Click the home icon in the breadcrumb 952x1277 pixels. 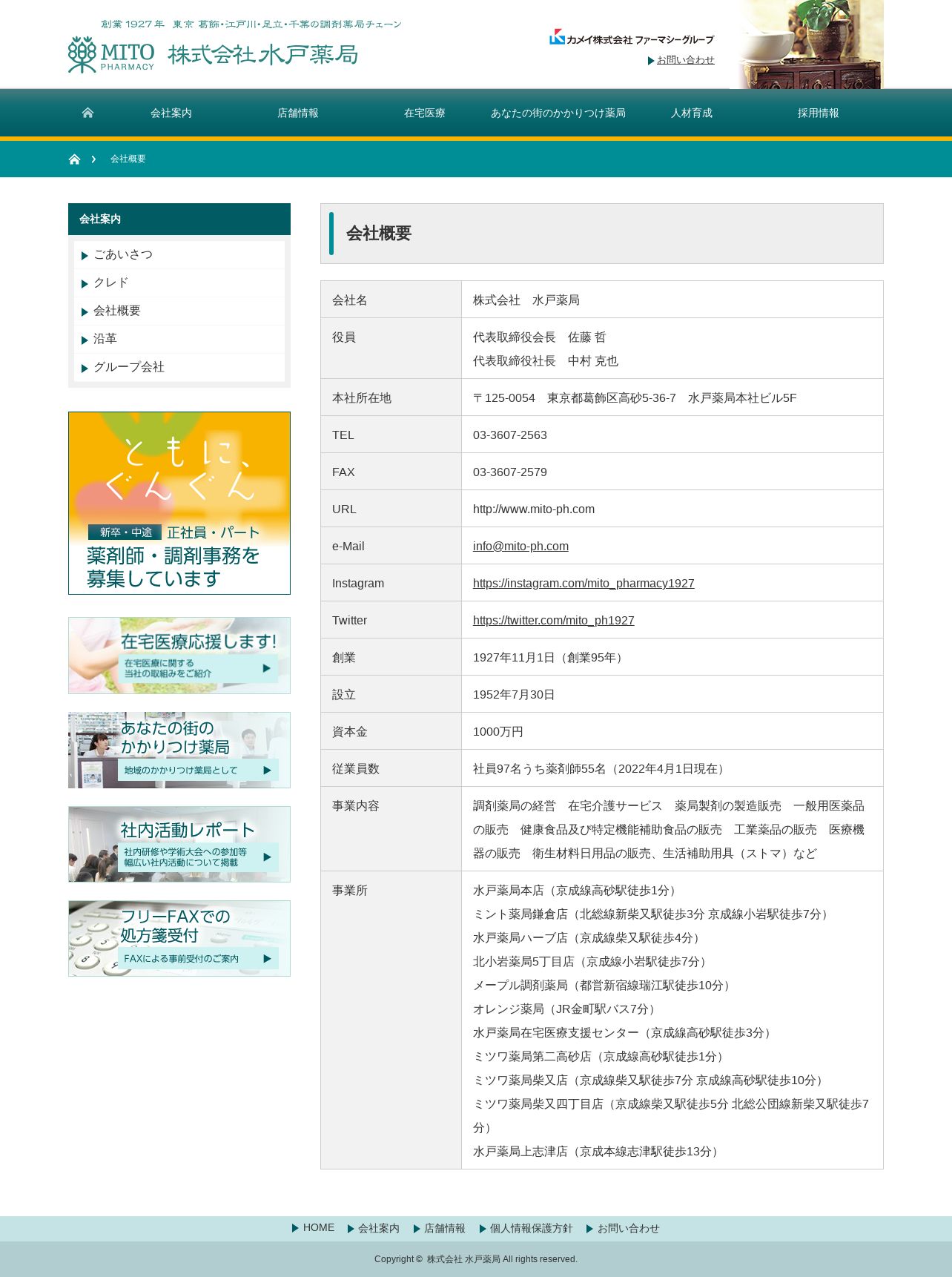click(74, 159)
